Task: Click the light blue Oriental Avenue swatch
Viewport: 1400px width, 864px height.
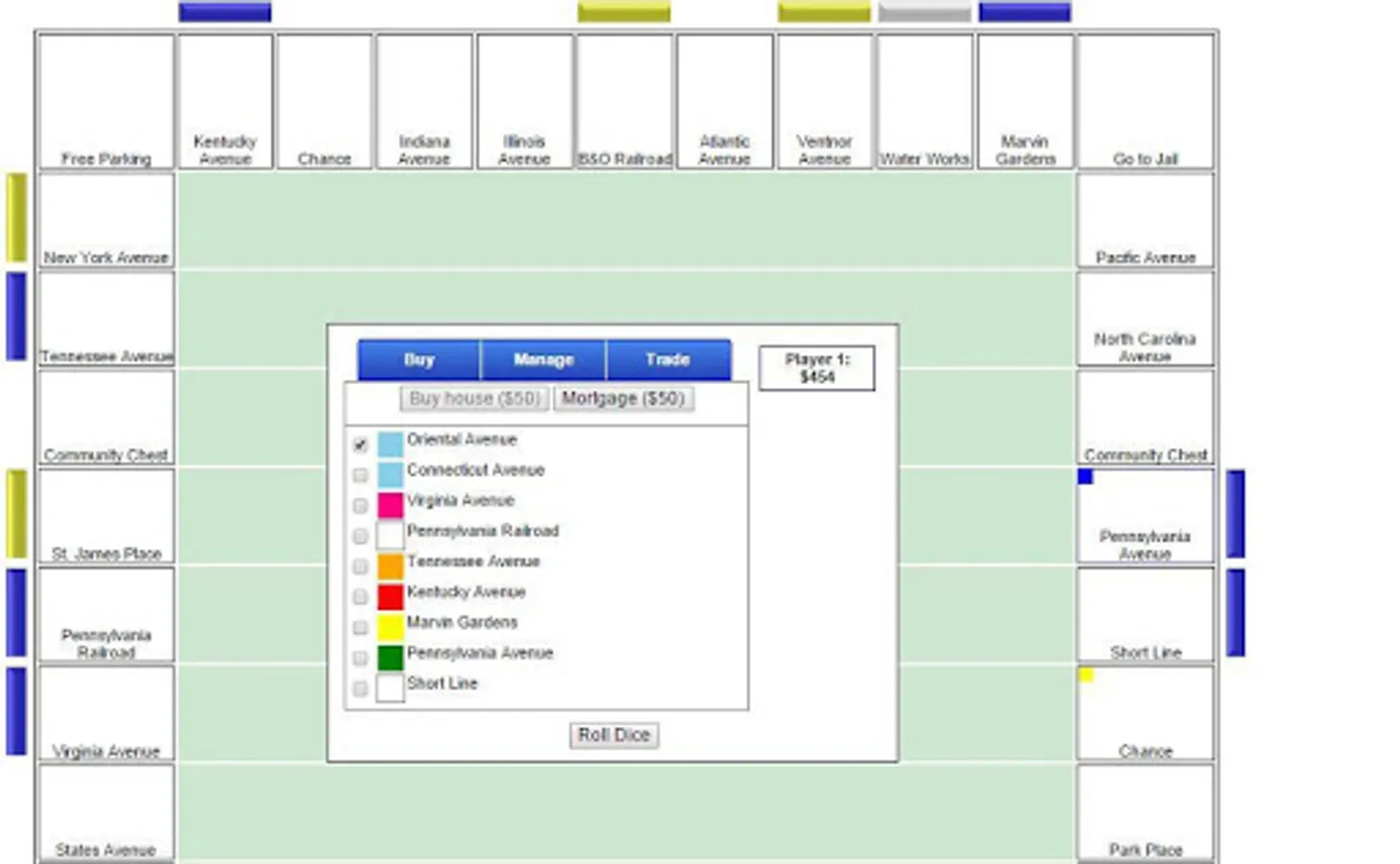Action: [x=389, y=444]
